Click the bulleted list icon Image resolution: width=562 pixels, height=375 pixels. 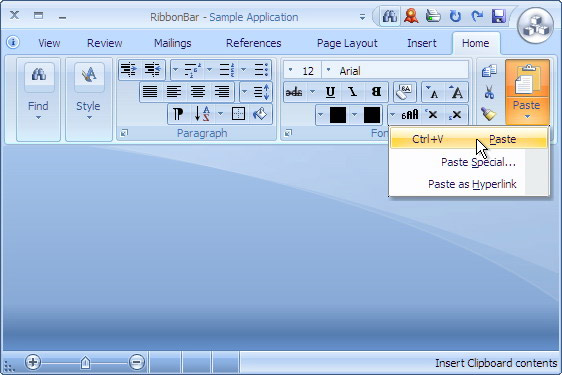tap(261, 70)
